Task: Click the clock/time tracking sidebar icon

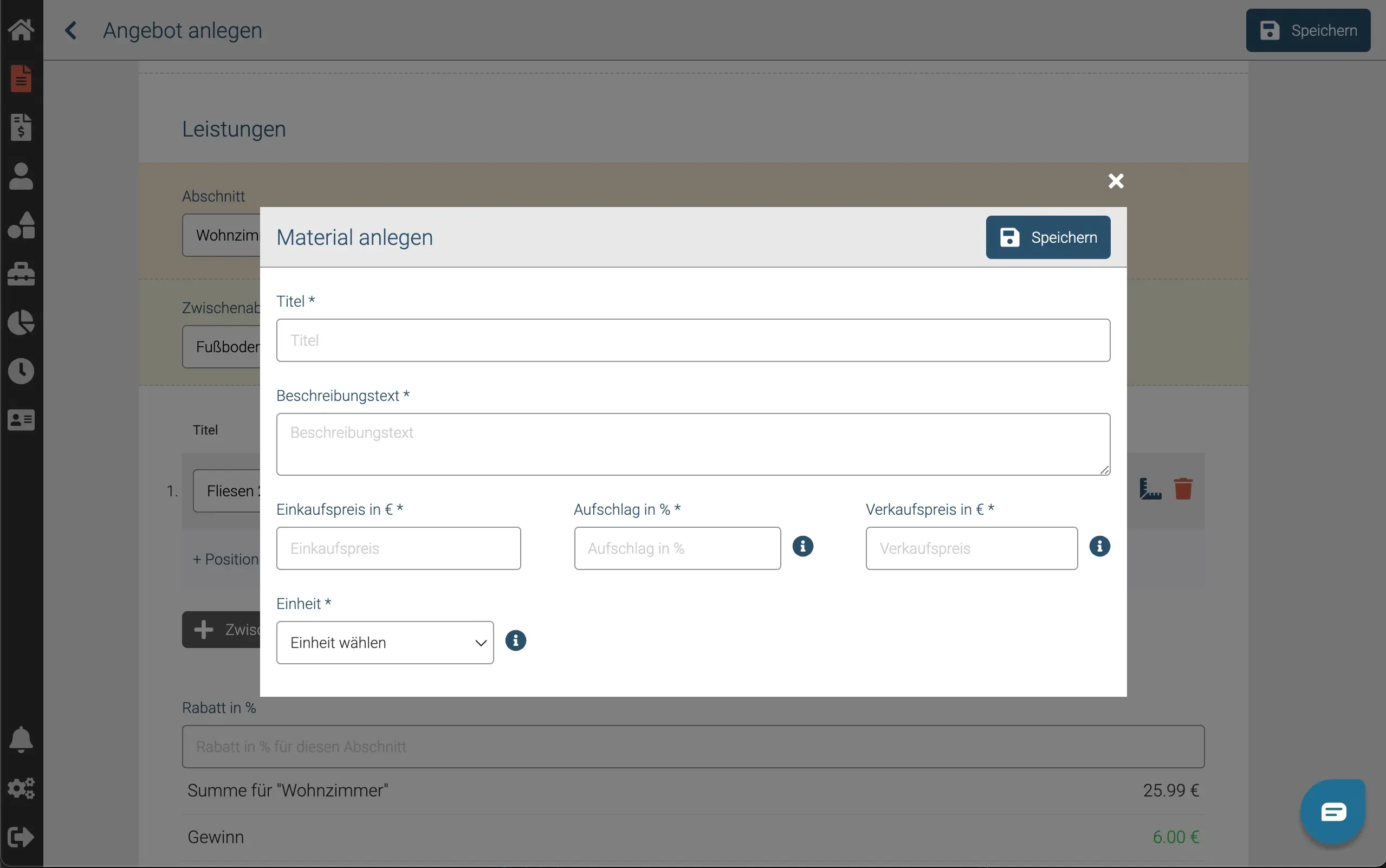Action: pos(21,371)
